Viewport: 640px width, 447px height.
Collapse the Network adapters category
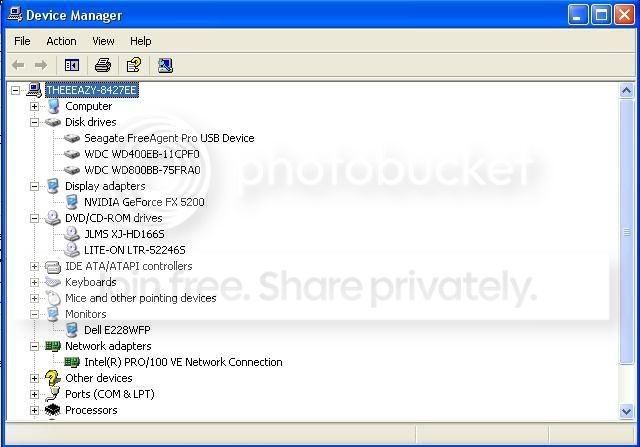[35, 347]
